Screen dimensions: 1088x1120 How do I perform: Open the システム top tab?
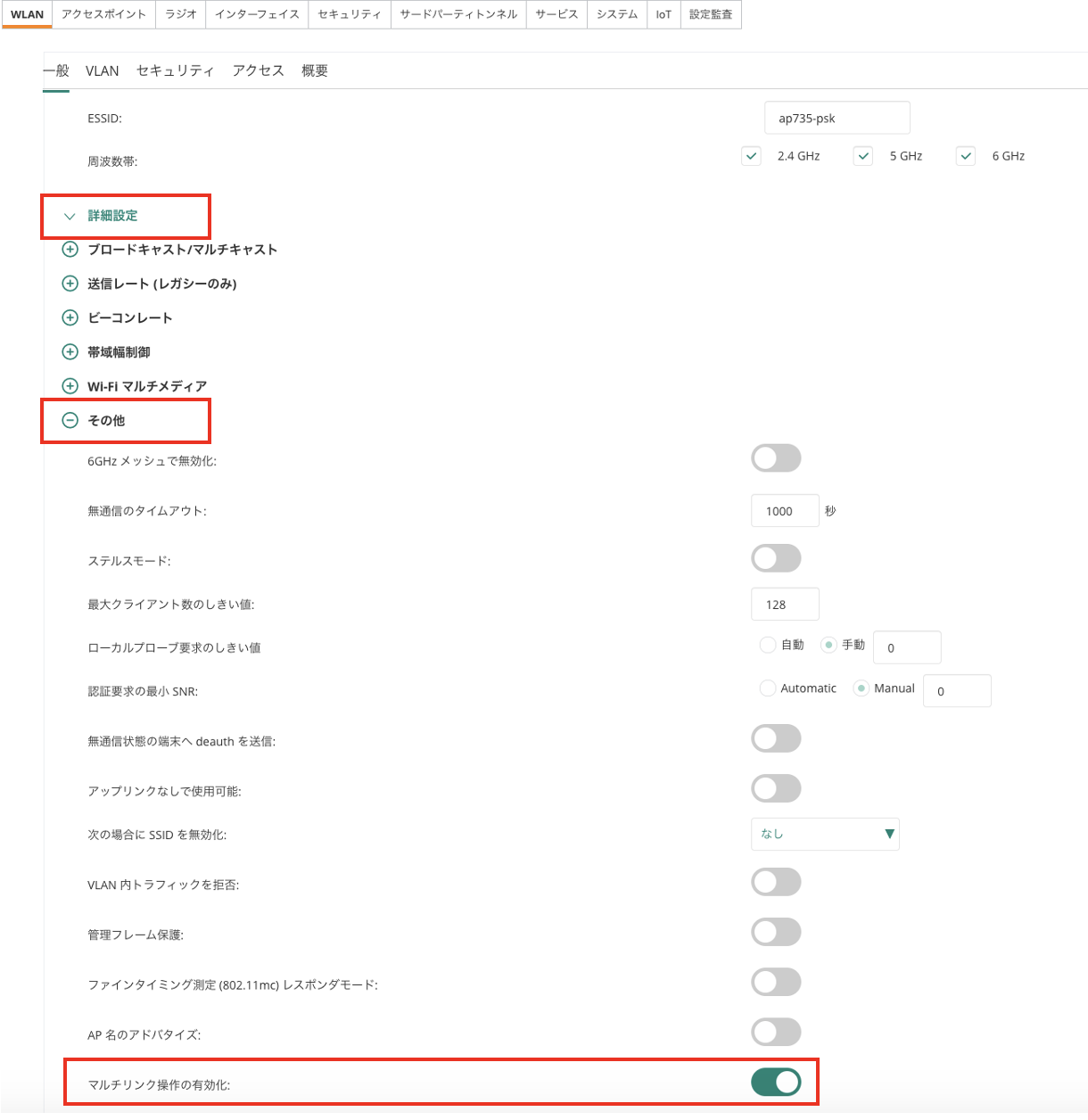617,14
